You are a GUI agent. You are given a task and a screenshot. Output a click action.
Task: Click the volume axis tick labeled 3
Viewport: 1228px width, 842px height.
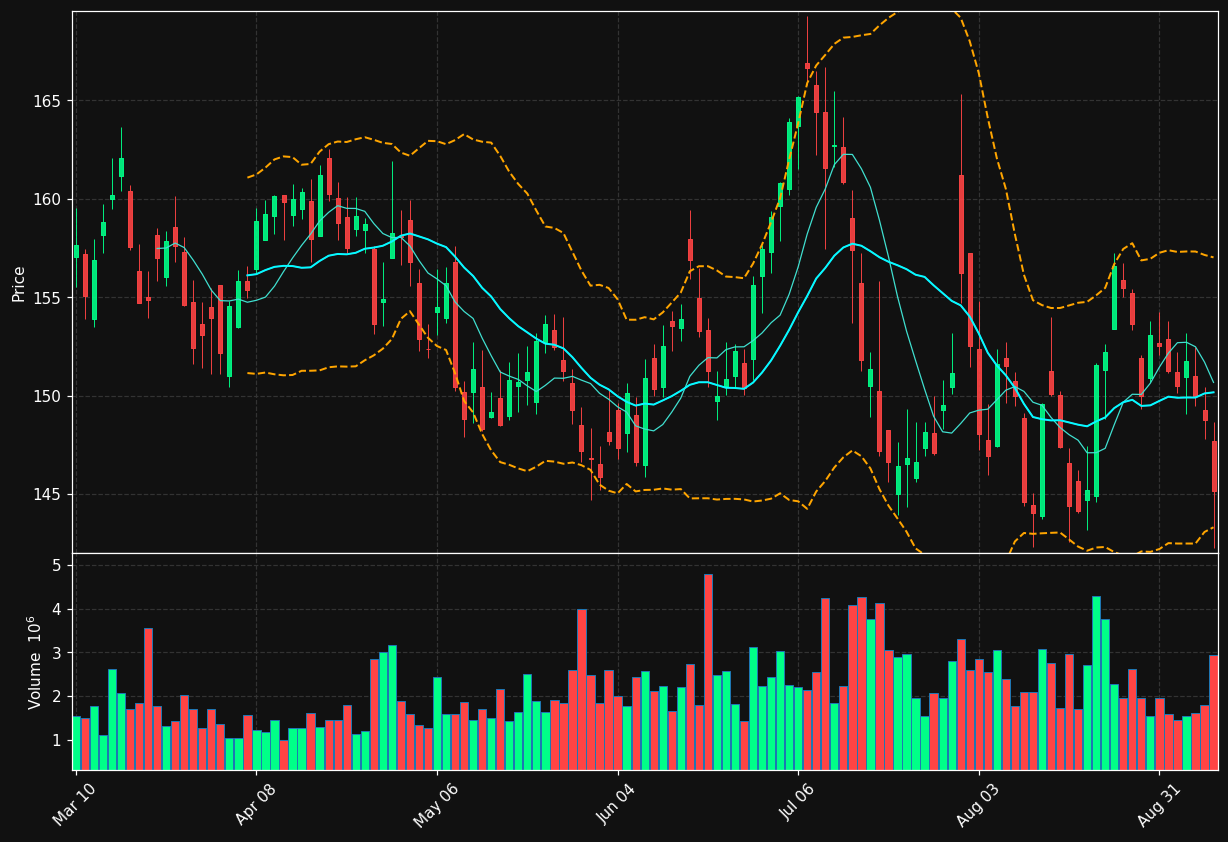57,653
